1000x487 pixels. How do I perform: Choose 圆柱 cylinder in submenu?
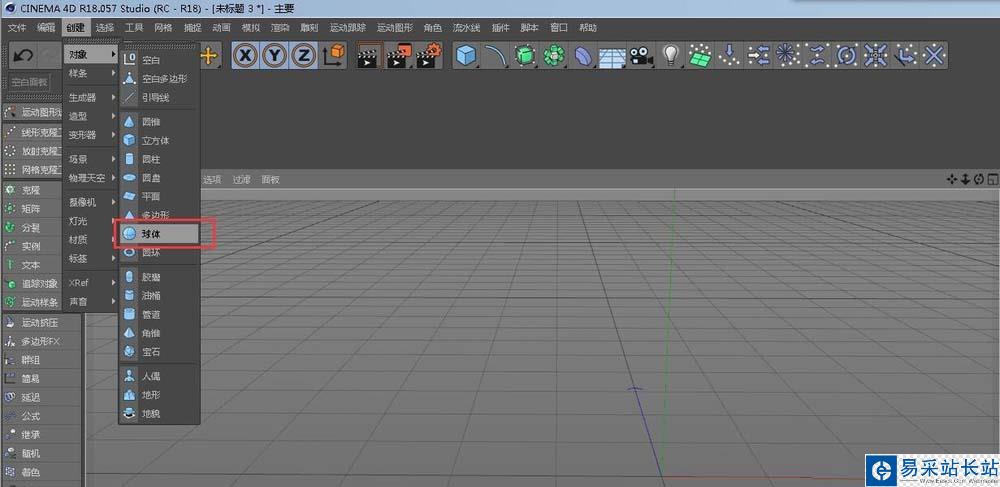[160, 159]
